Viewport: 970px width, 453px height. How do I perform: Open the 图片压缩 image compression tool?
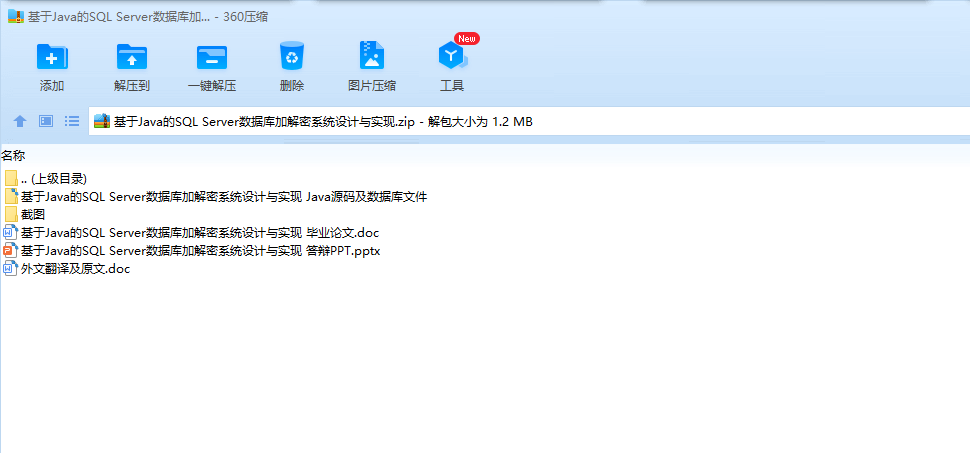[372, 55]
